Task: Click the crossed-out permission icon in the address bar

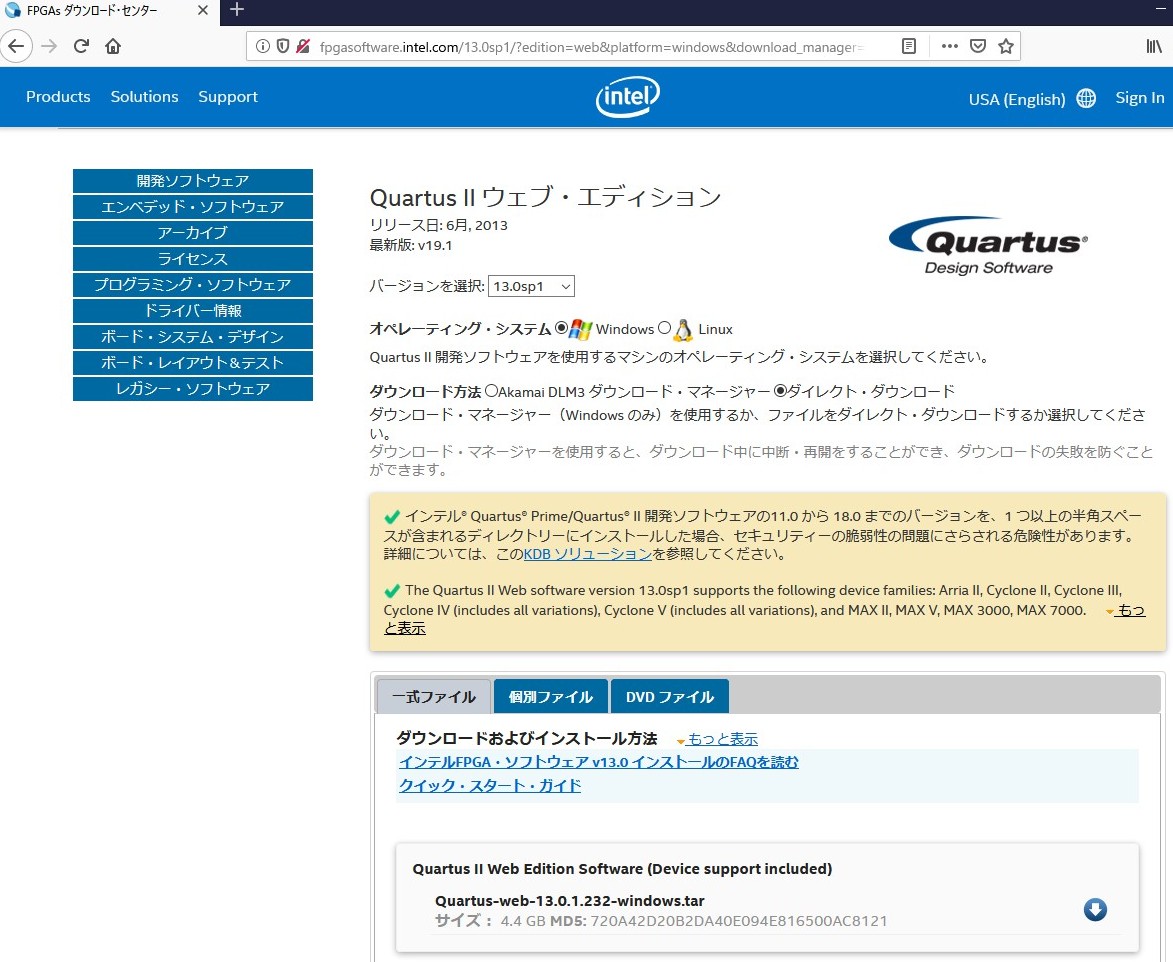Action: (303, 46)
